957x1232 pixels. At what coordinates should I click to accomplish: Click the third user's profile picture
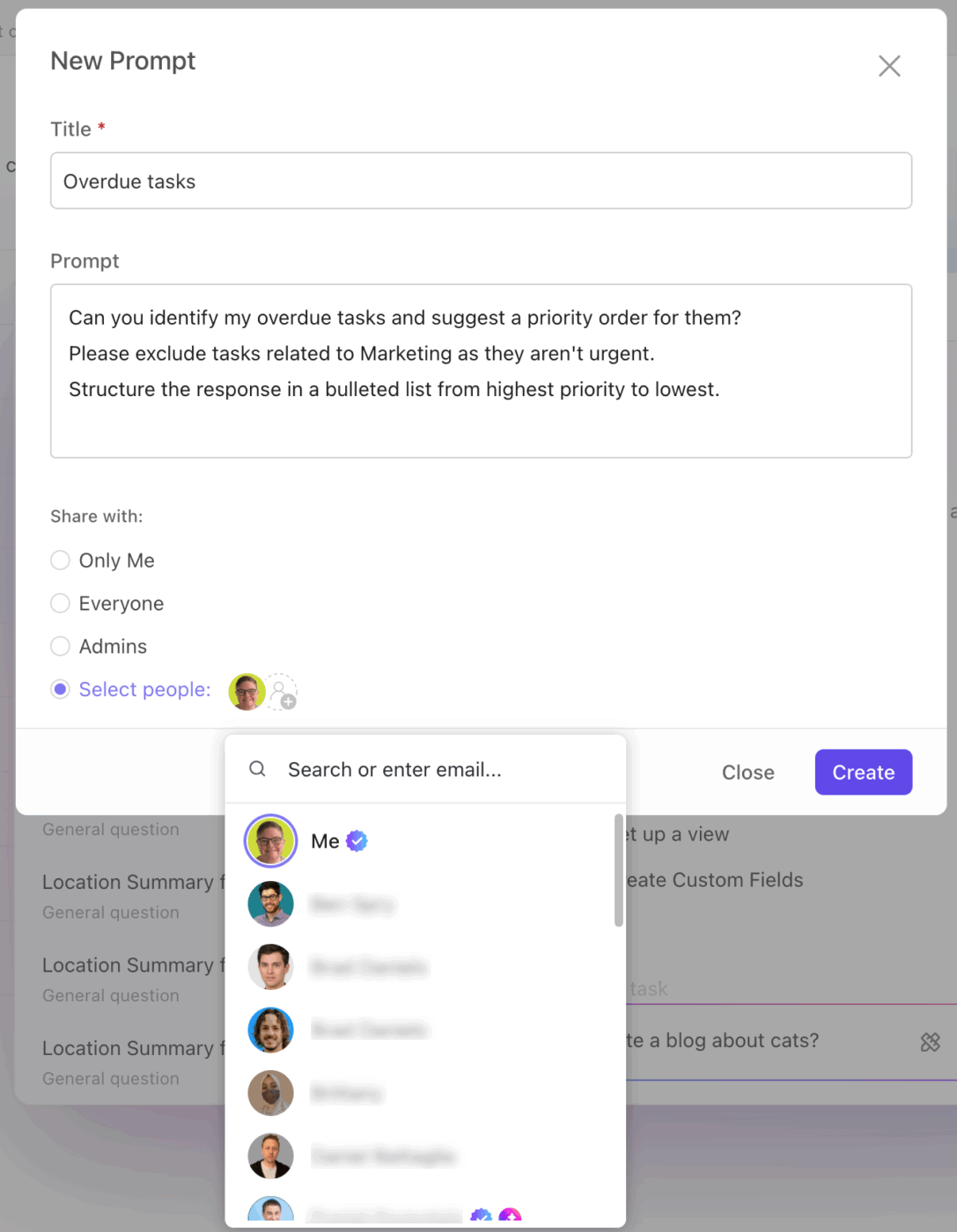click(270, 967)
